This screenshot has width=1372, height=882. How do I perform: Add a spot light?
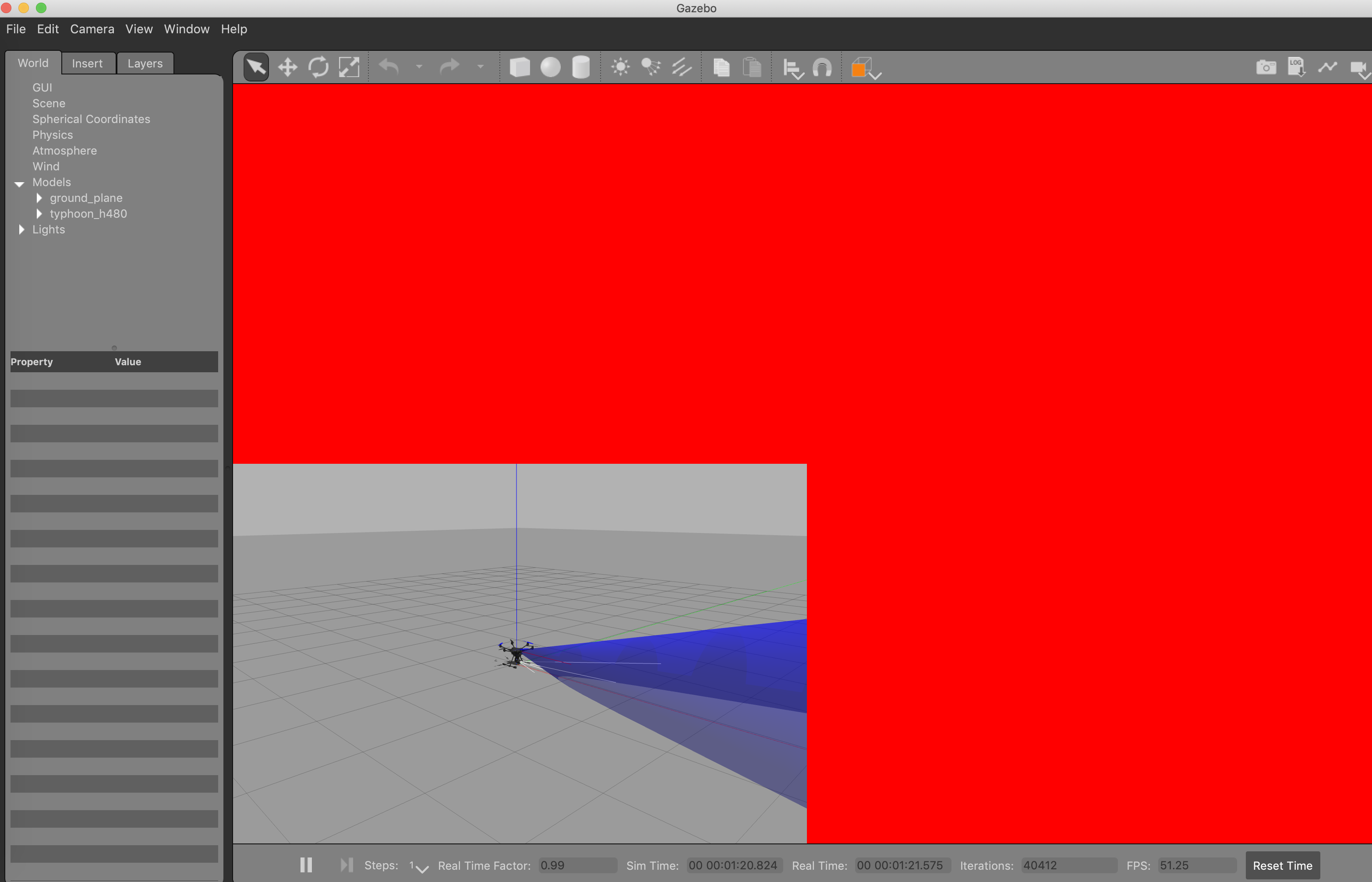point(651,67)
